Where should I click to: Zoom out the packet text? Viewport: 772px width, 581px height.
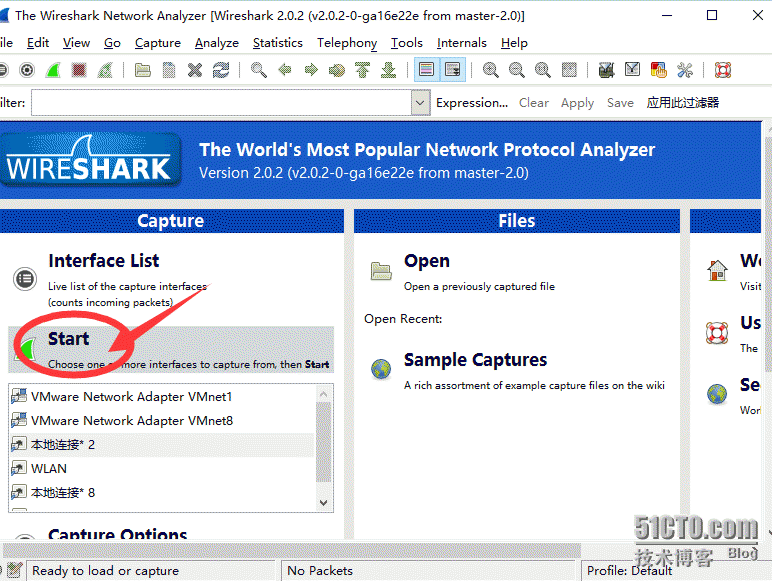(x=516, y=70)
